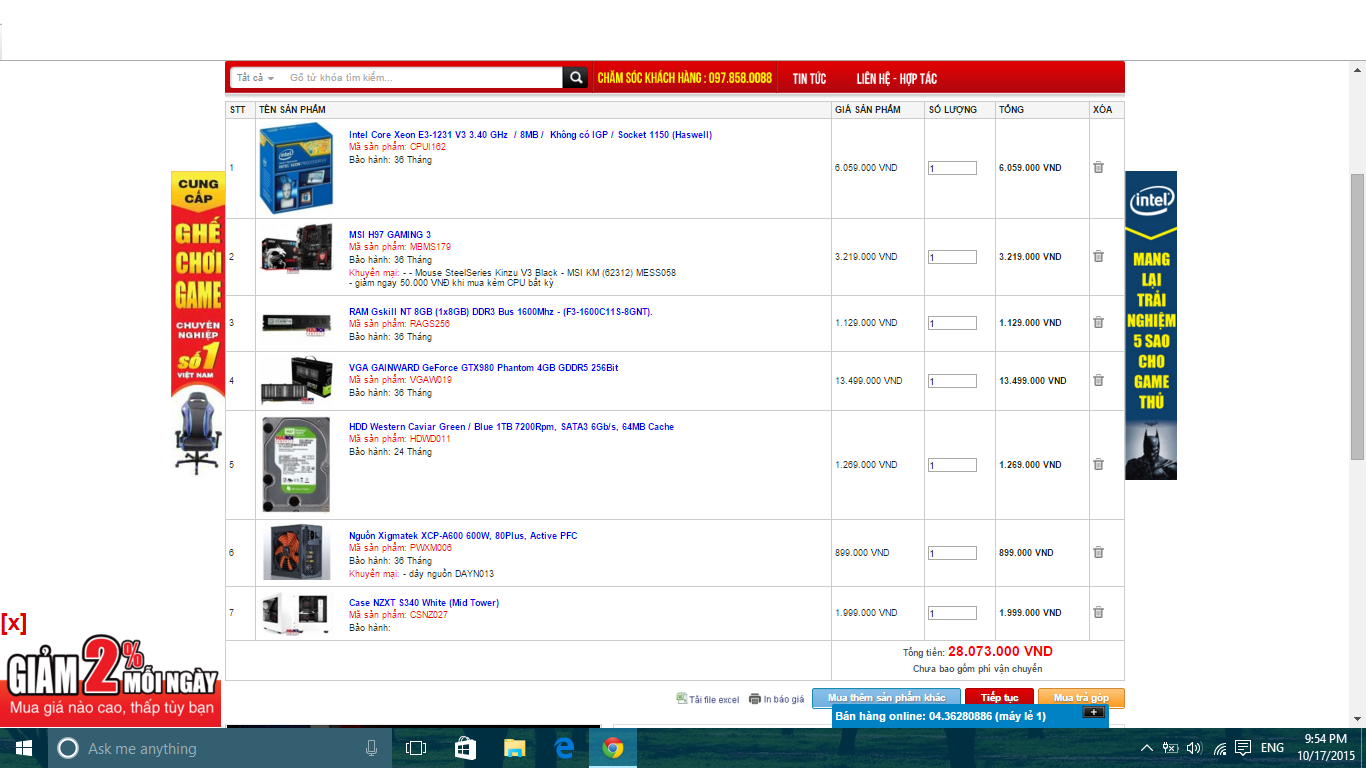The image size is (1366, 768).
Task: Open the Windows Store from the taskbar
Action: pyautogui.click(x=465, y=748)
